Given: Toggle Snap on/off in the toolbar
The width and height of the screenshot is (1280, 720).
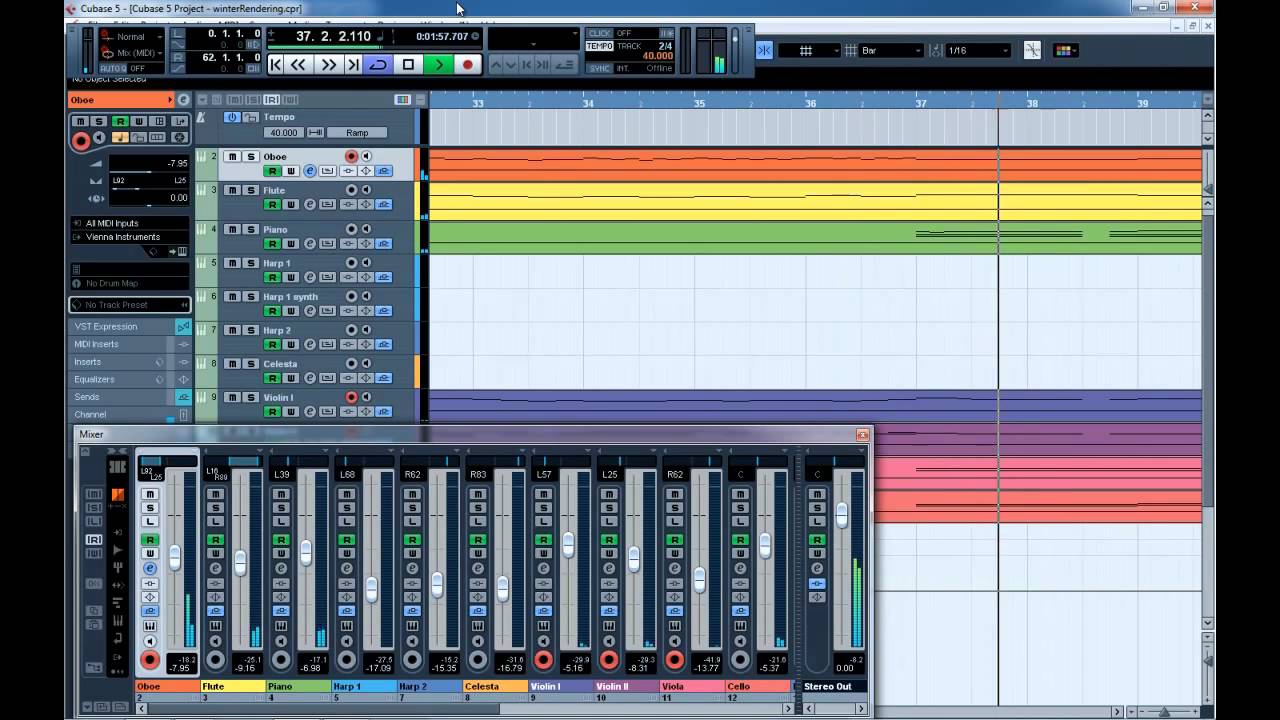Looking at the screenshot, I should [764, 50].
